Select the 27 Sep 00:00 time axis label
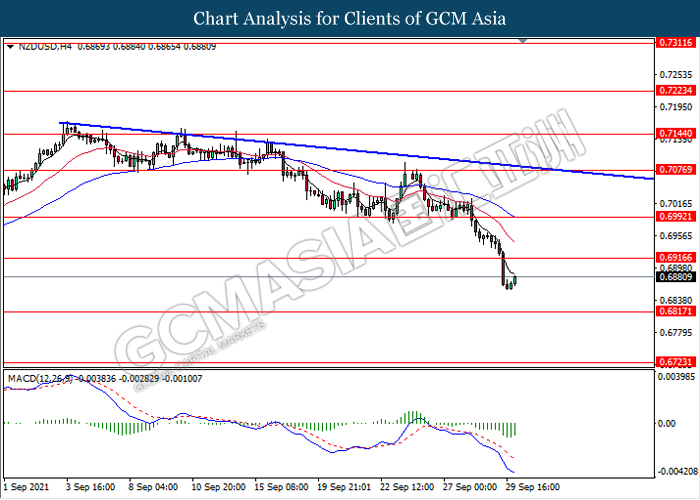The height and width of the screenshot is (500, 700). point(470,487)
